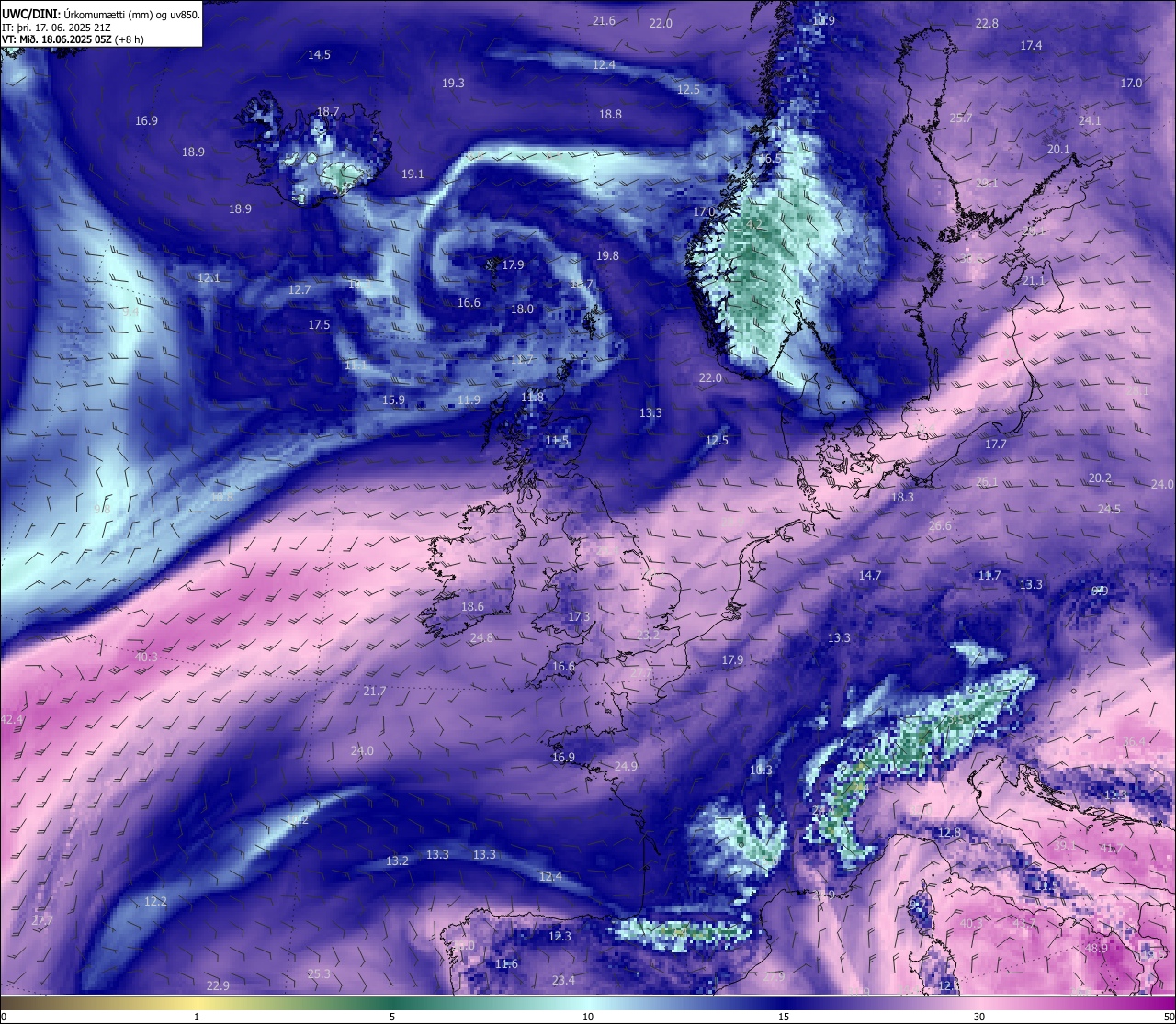Image resolution: width=1176 pixels, height=1024 pixels.
Task: Click the 30 tick on the color scale
Action: [x=979, y=1017]
